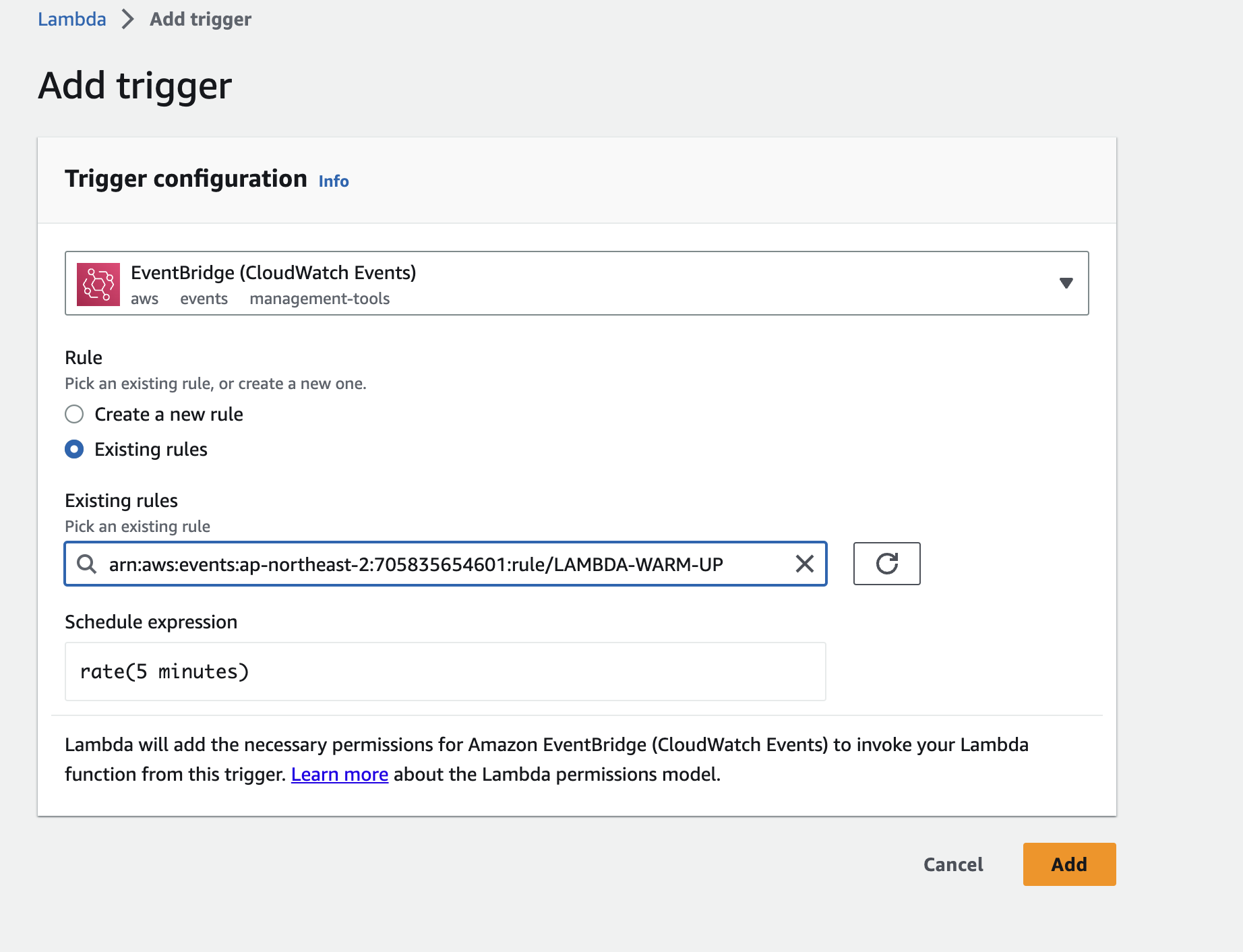Viewport: 1243px width, 952px height.
Task: Select the Existing rules radio button
Action: pyautogui.click(x=74, y=449)
